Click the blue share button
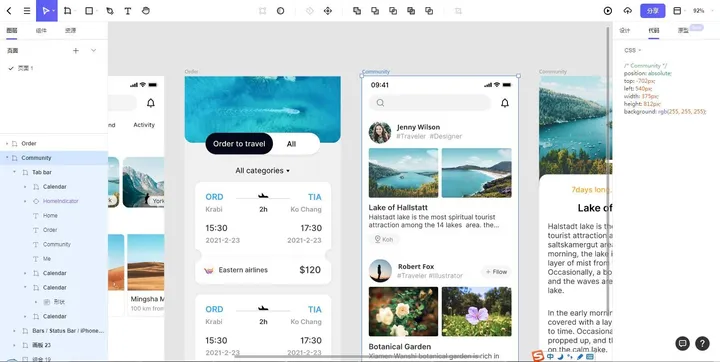The image size is (720, 362). [652, 11]
